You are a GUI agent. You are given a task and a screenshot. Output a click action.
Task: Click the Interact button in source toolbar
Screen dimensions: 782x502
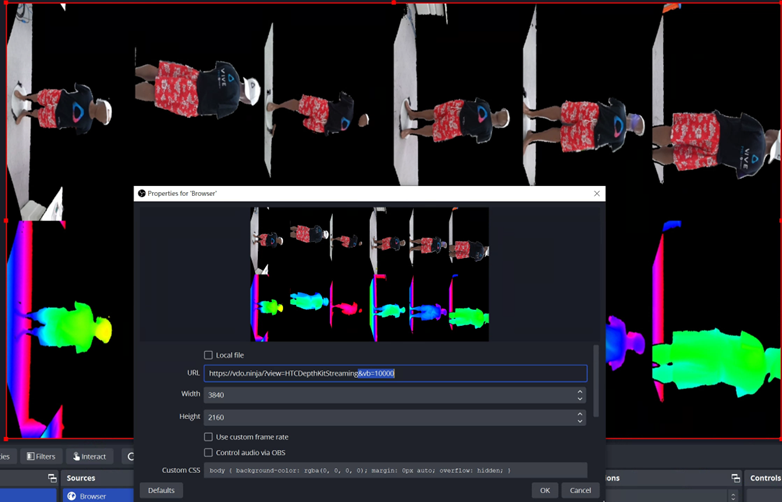click(90, 456)
